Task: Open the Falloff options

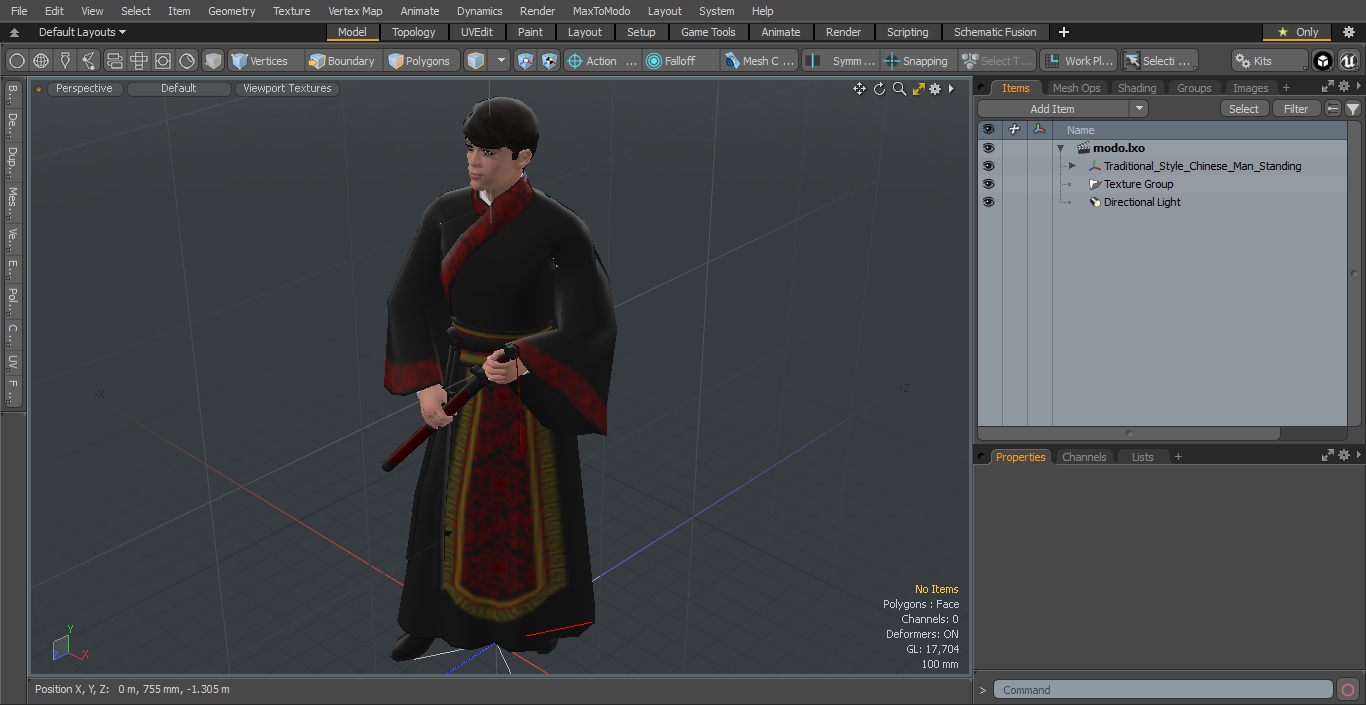Action: point(680,61)
